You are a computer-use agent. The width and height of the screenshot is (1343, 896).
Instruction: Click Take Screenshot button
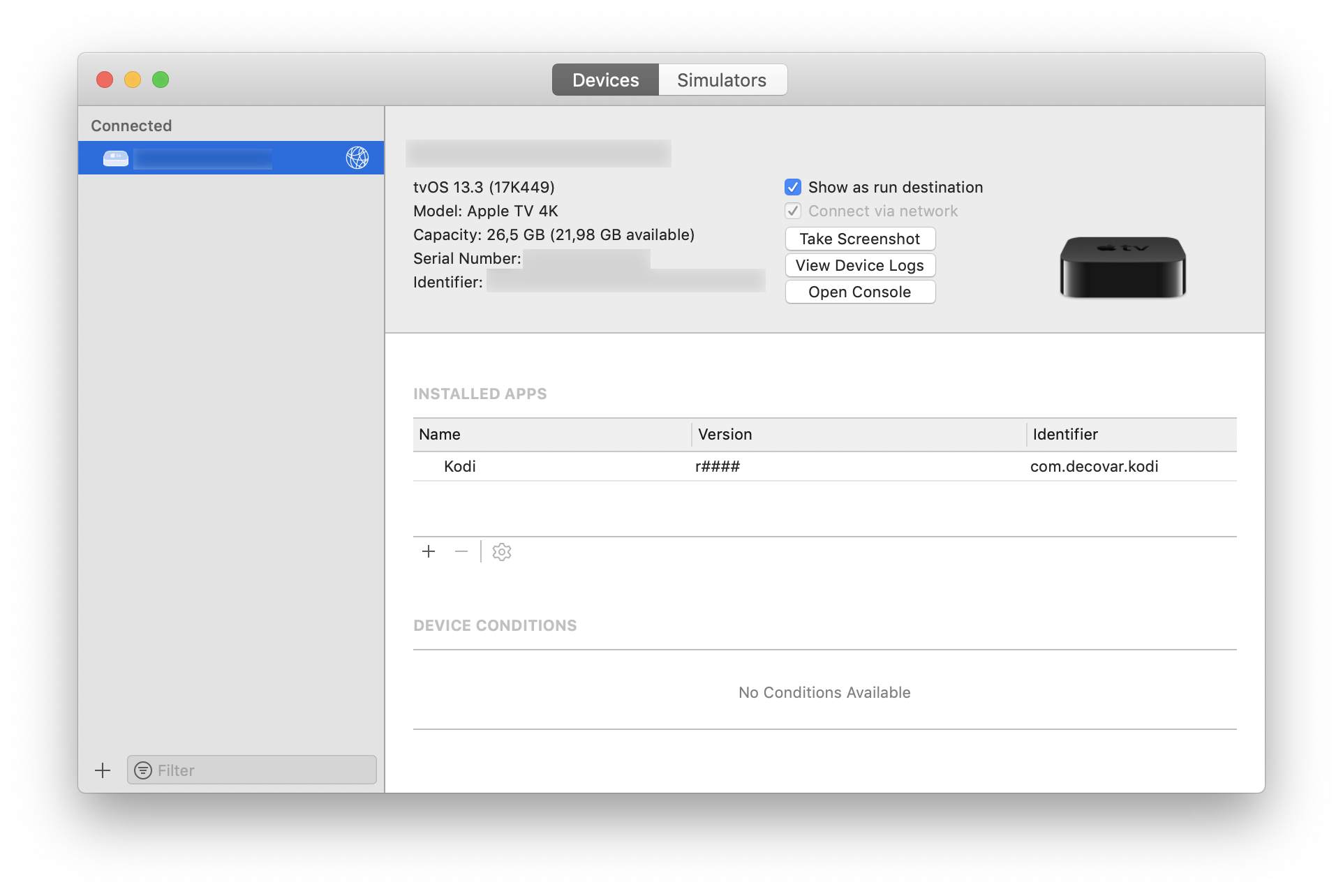click(x=860, y=238)
